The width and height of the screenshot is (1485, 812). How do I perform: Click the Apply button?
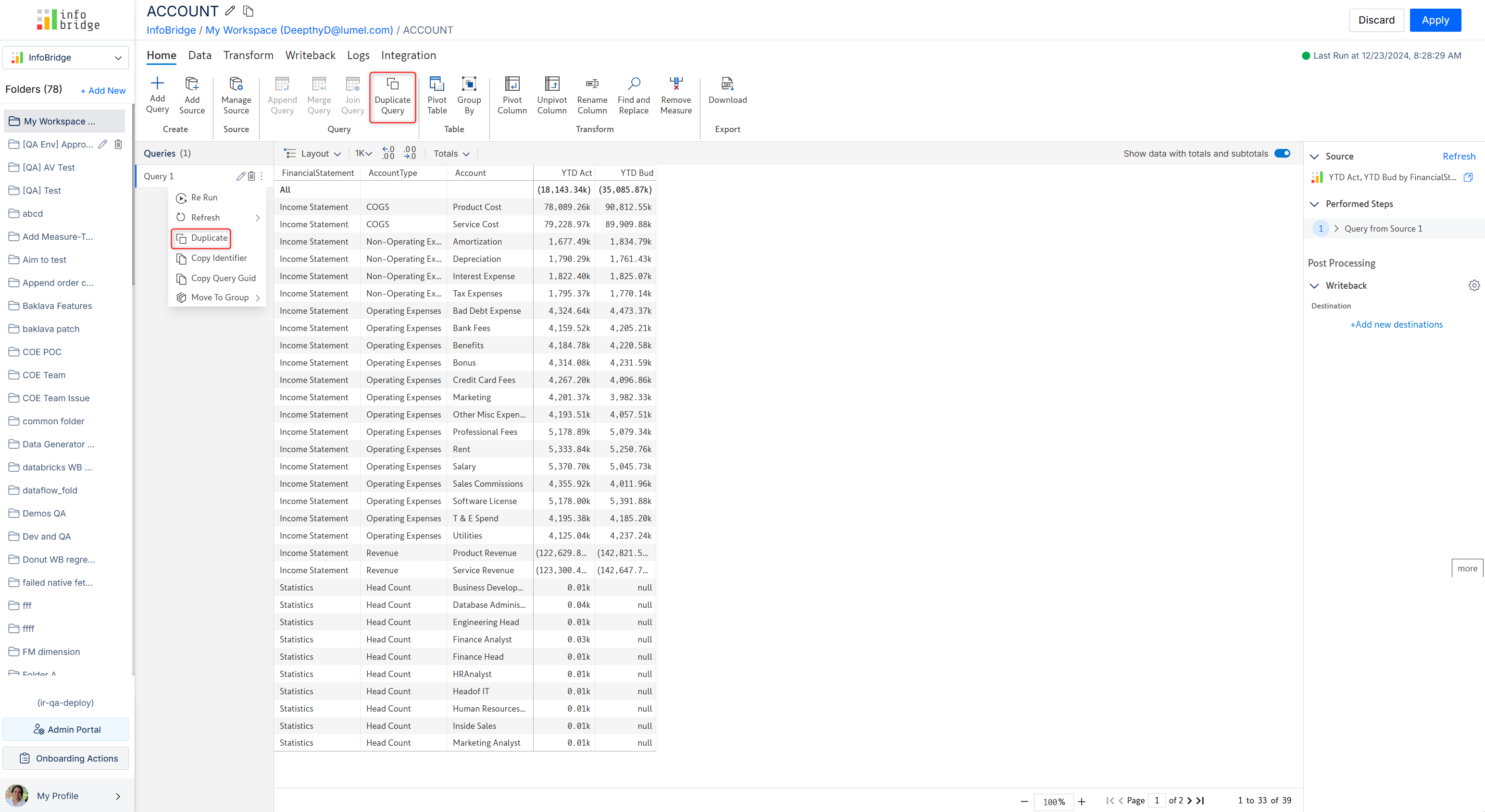pos(1435,20)
